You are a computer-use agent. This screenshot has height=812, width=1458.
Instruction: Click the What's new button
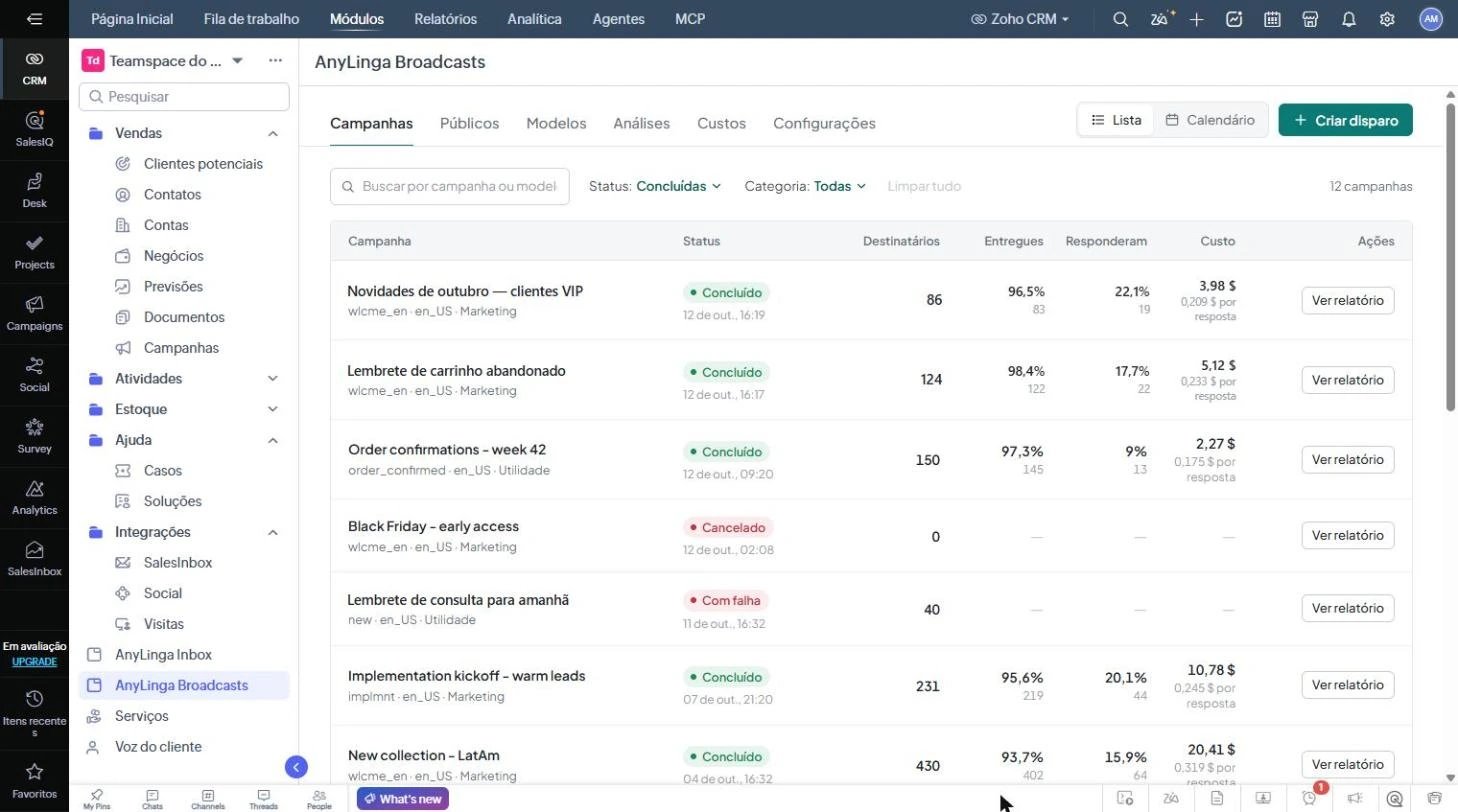tap(403, 799)
